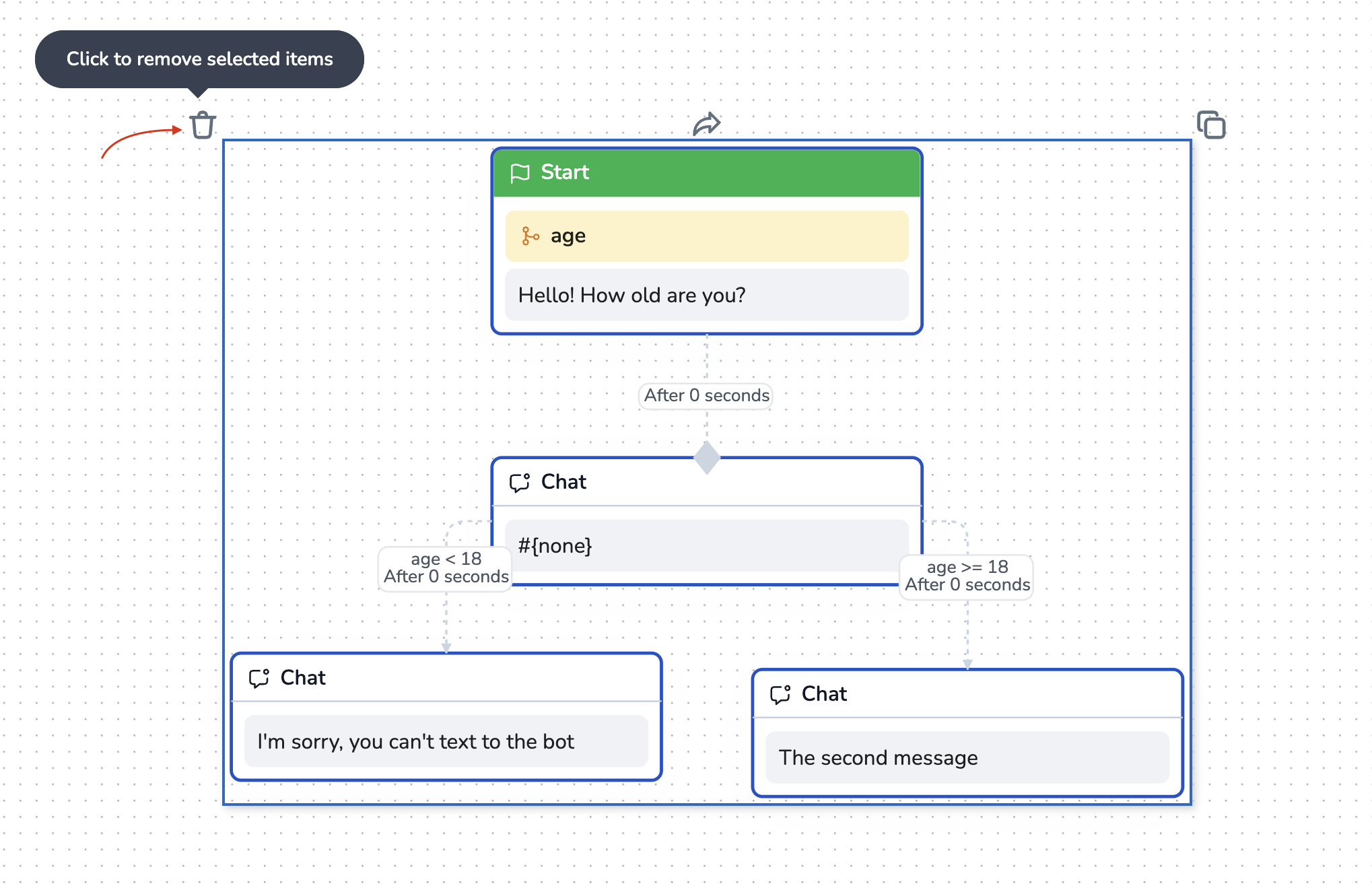Select the #{none} message field
Image resolution: width=1372 pixels, height=890 pixels.
pyautogui.click(x=707, y=545)
